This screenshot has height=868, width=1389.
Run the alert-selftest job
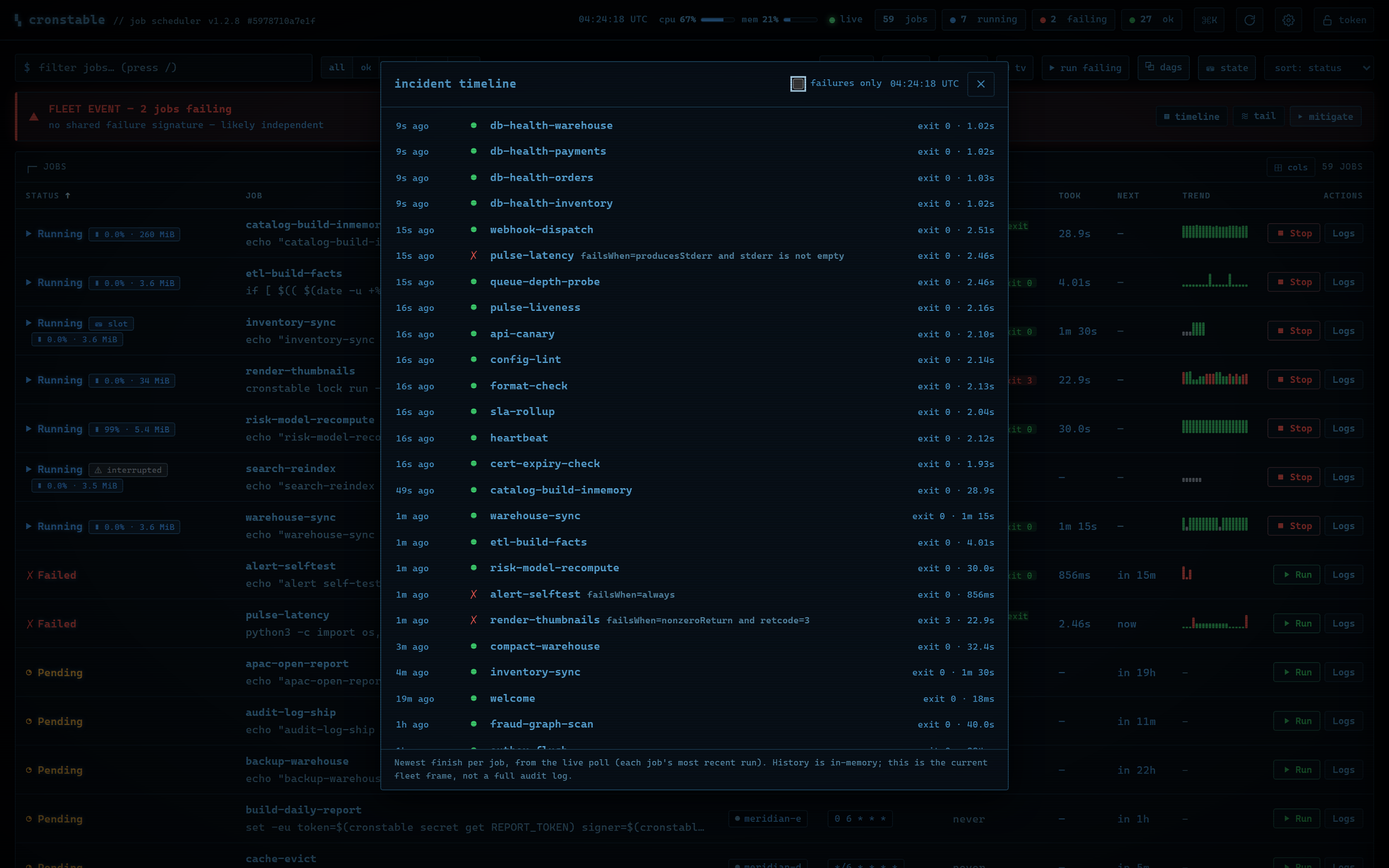coord(1296,575)
